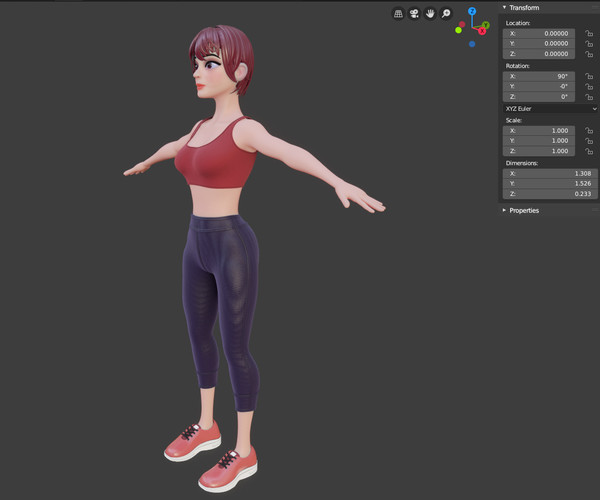Toggle the camera view icon
The image size is (600, 500).
coord(414,14)
